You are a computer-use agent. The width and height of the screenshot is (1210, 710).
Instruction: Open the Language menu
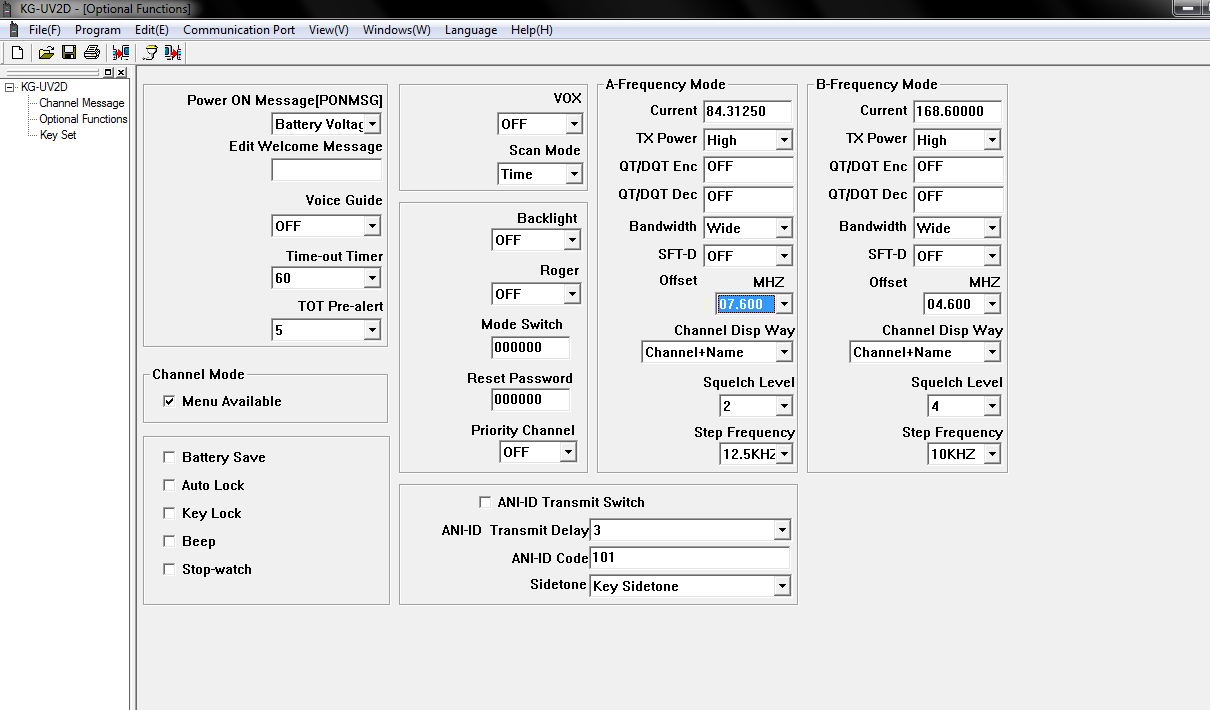tap(470, 30)
